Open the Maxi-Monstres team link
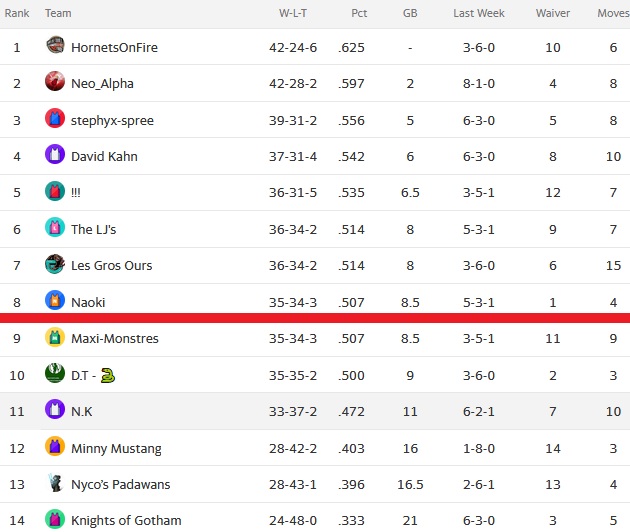630x532 pixels. click(x=115, y=339)
